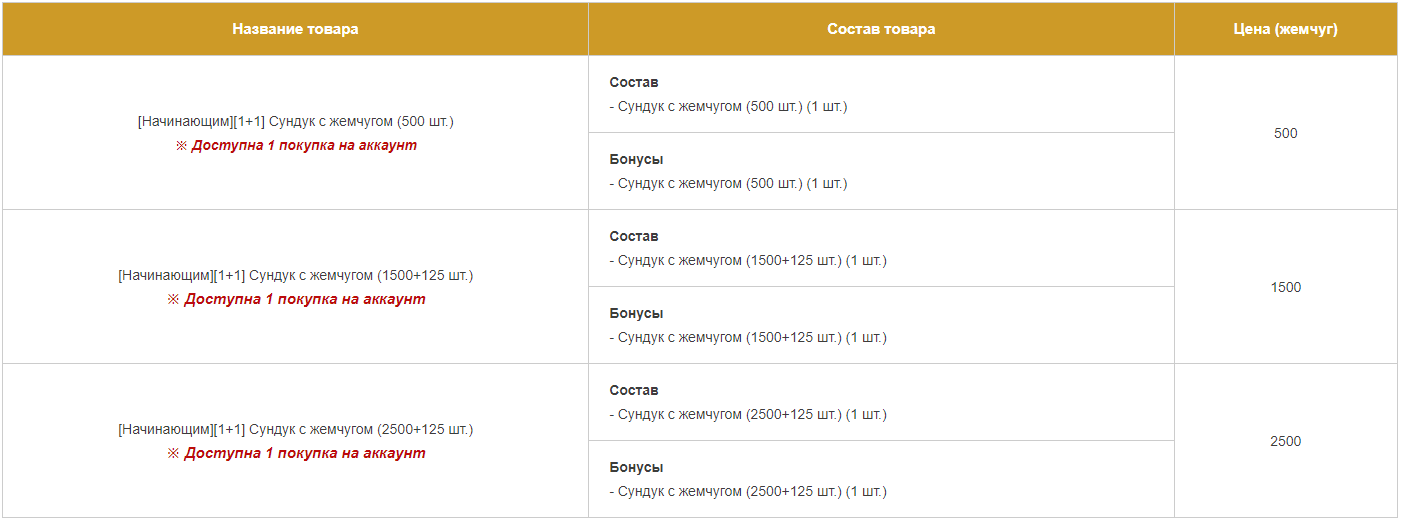
Task: Click the composition line for 2500+125 шт. chest
Action: 748,414
